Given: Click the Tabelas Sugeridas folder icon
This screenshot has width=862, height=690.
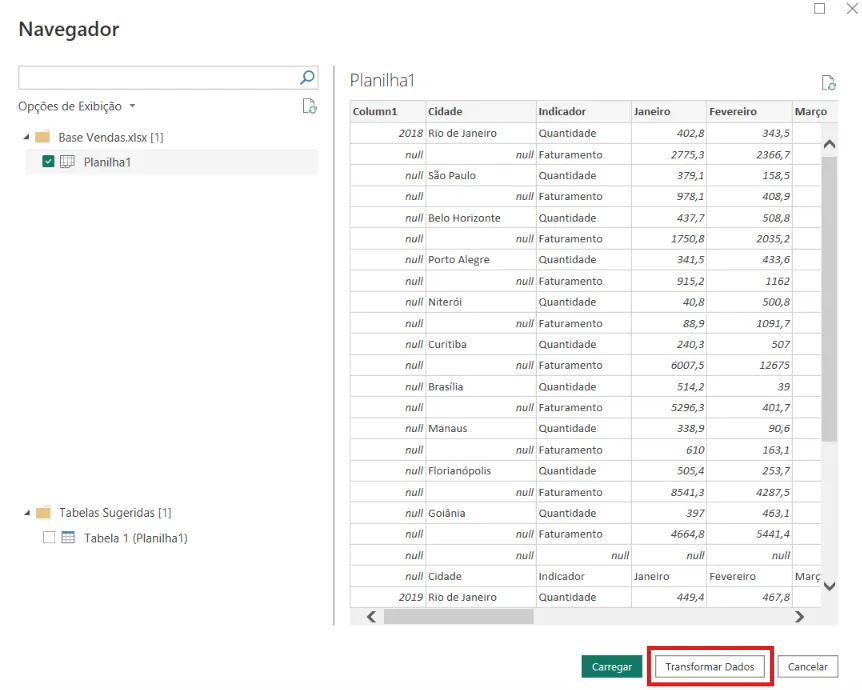Looking at the screenshot, I should [x=43, y=512].
